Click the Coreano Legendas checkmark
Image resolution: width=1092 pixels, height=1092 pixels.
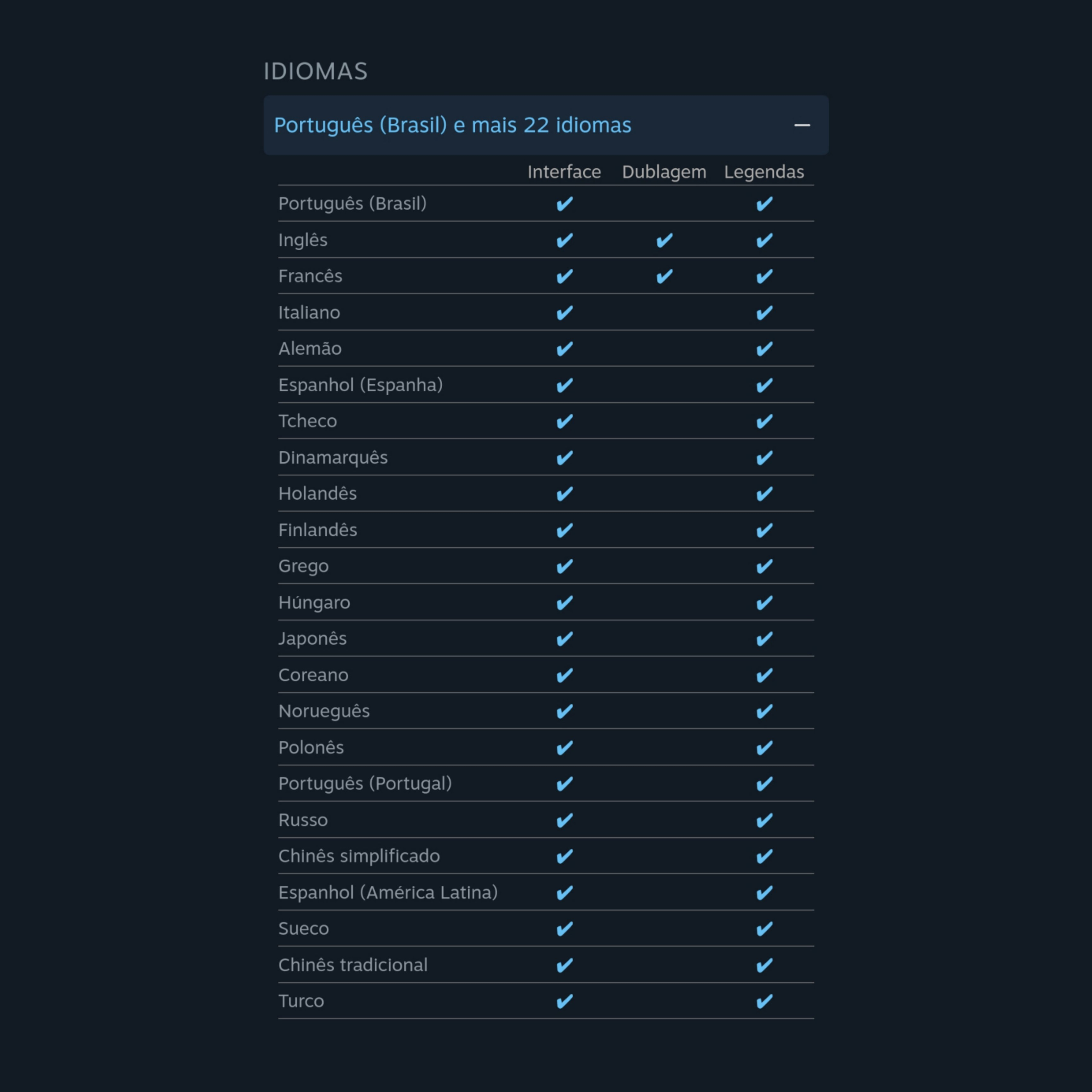(x=764, y=675)
